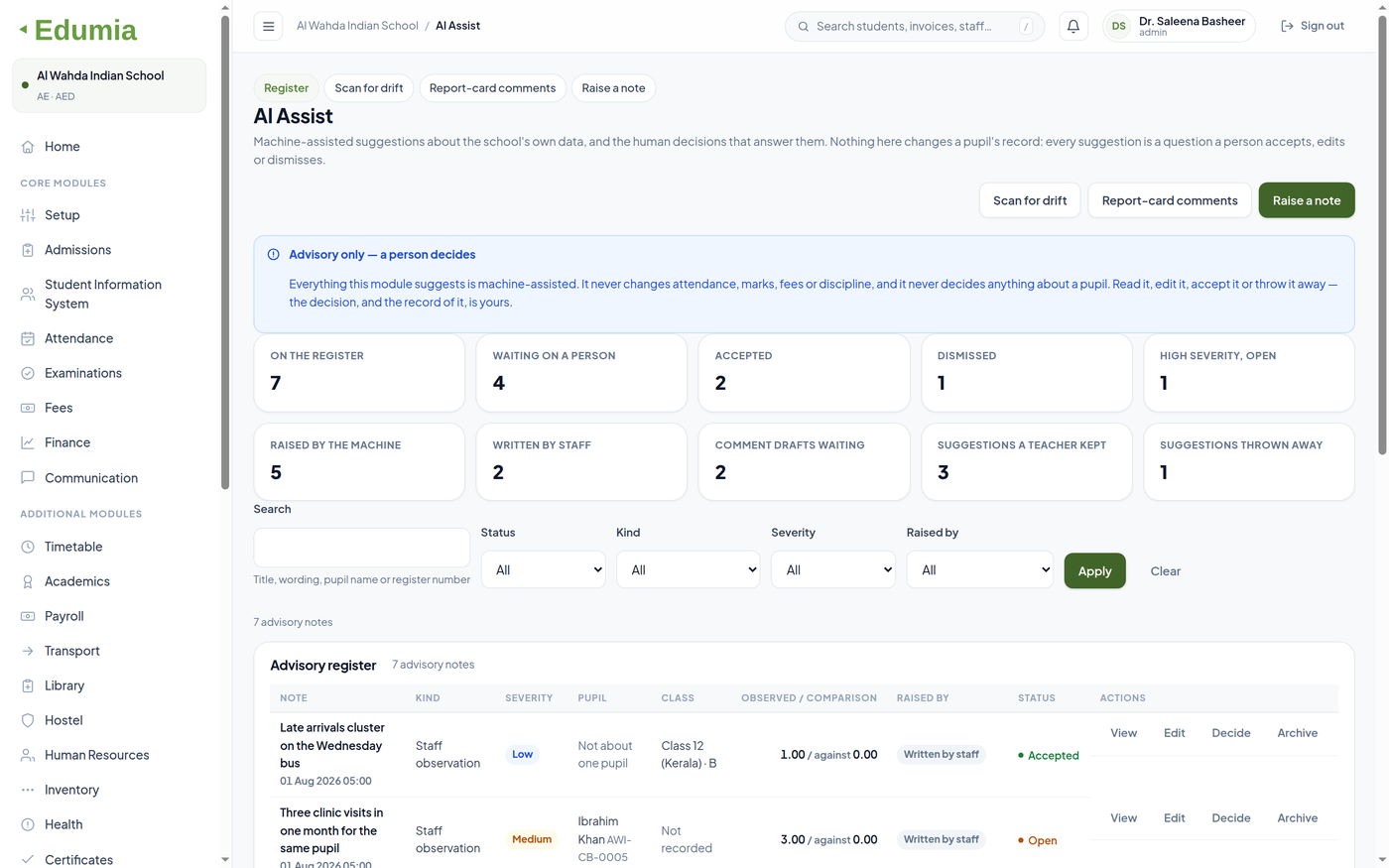Click the Report-card comments button near header
Viewport: 1389px width, 868px height.
coord(1170,200)
